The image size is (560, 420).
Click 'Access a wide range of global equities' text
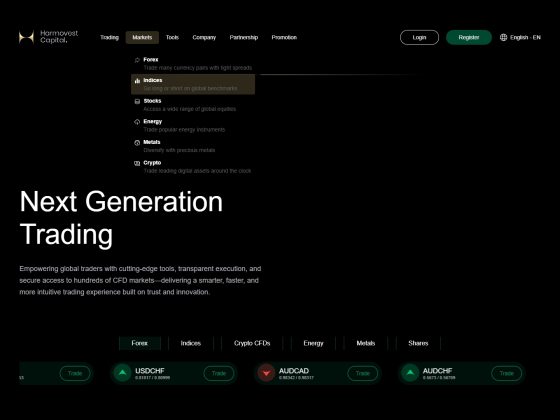pos(190,109)
